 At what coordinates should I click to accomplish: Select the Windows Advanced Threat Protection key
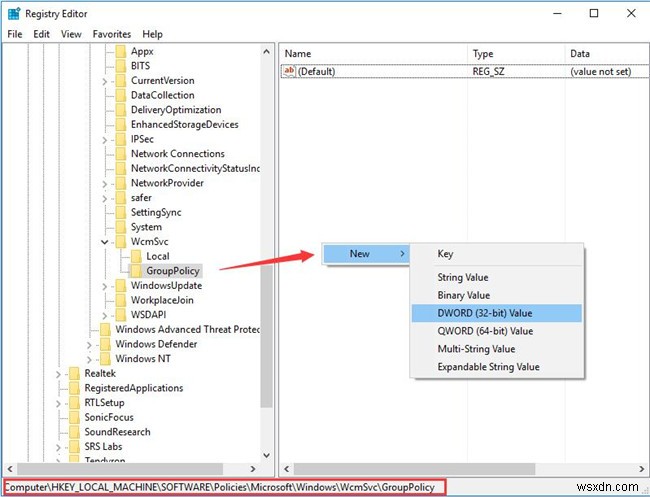tap(187, 330)
